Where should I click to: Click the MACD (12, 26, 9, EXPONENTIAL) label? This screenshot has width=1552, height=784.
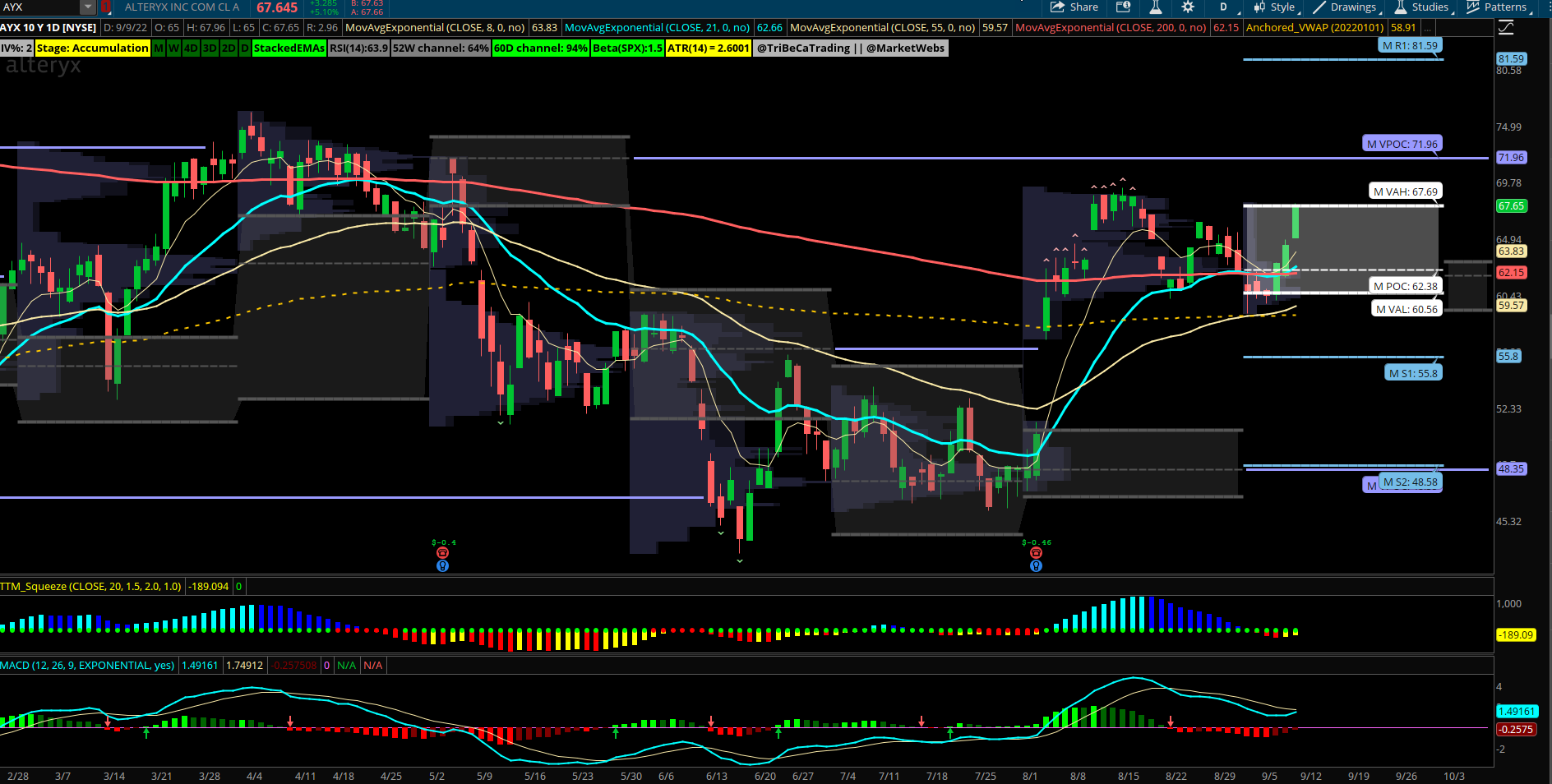pyautogui.click(x=88, y=666)
